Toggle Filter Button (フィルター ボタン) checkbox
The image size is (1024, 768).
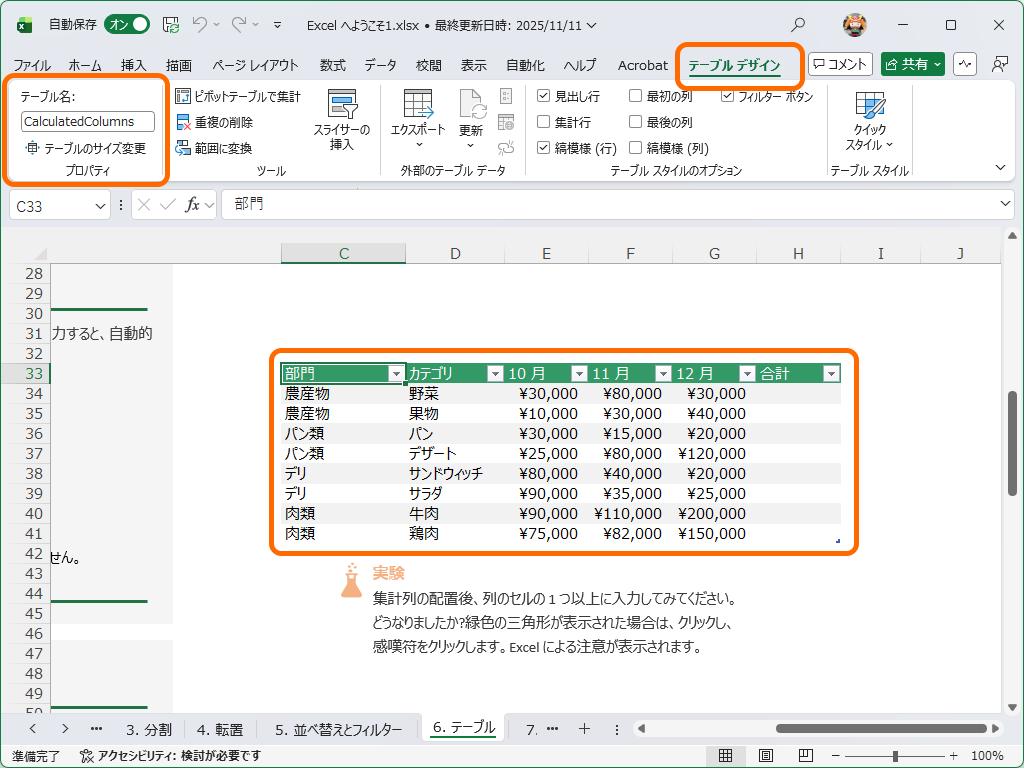tap(727, 96)
